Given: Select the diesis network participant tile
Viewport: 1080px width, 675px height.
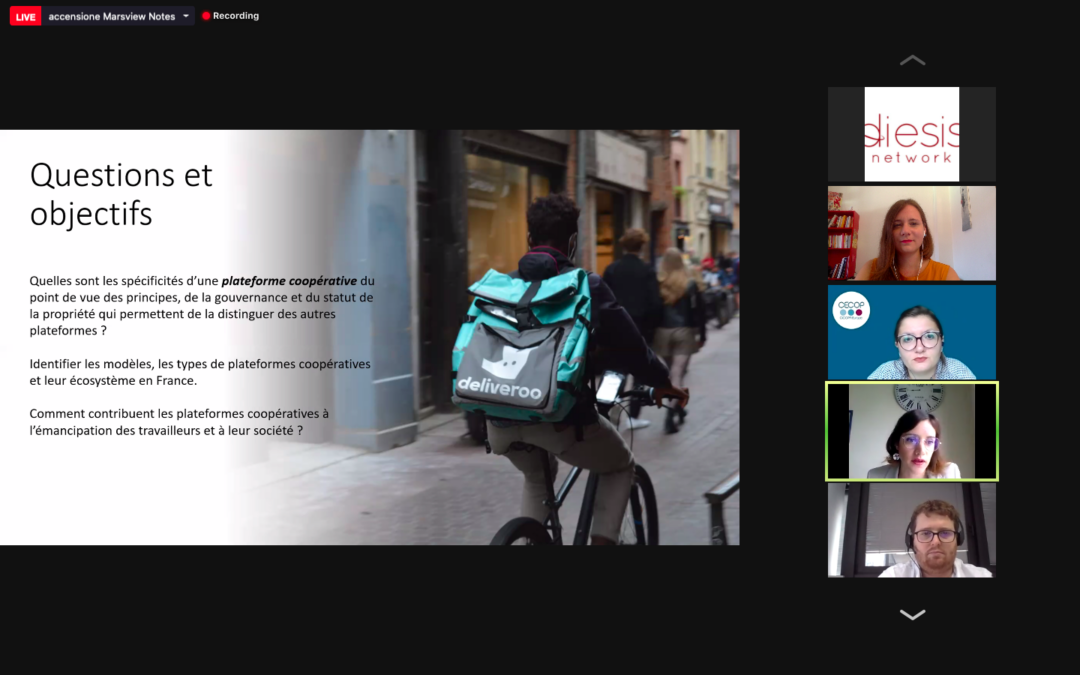Looking at the screenshot, I should (912, 134).
